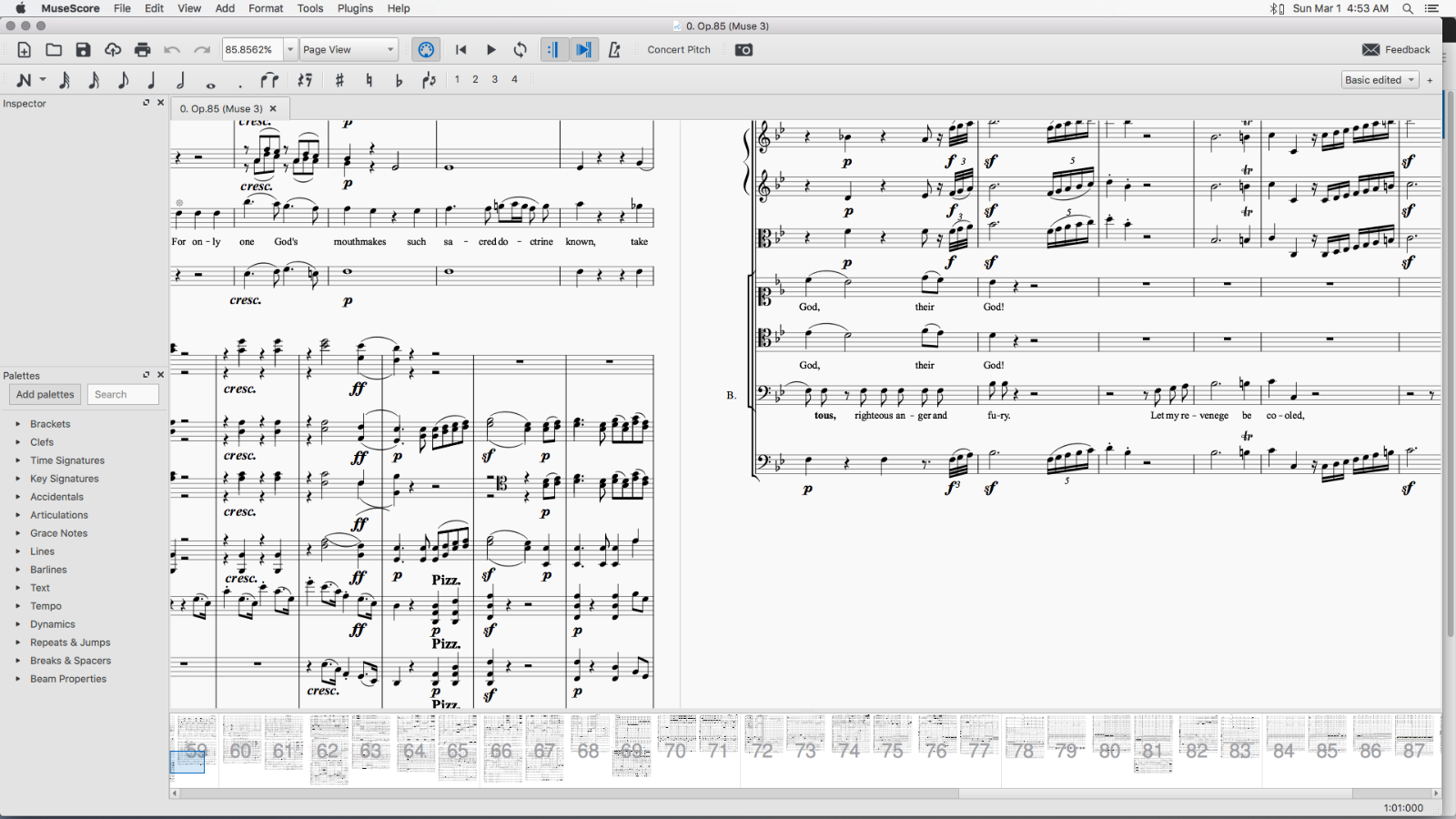Open Feedback link
The height and width of the screenshot is (819, 1456).
1396,50
